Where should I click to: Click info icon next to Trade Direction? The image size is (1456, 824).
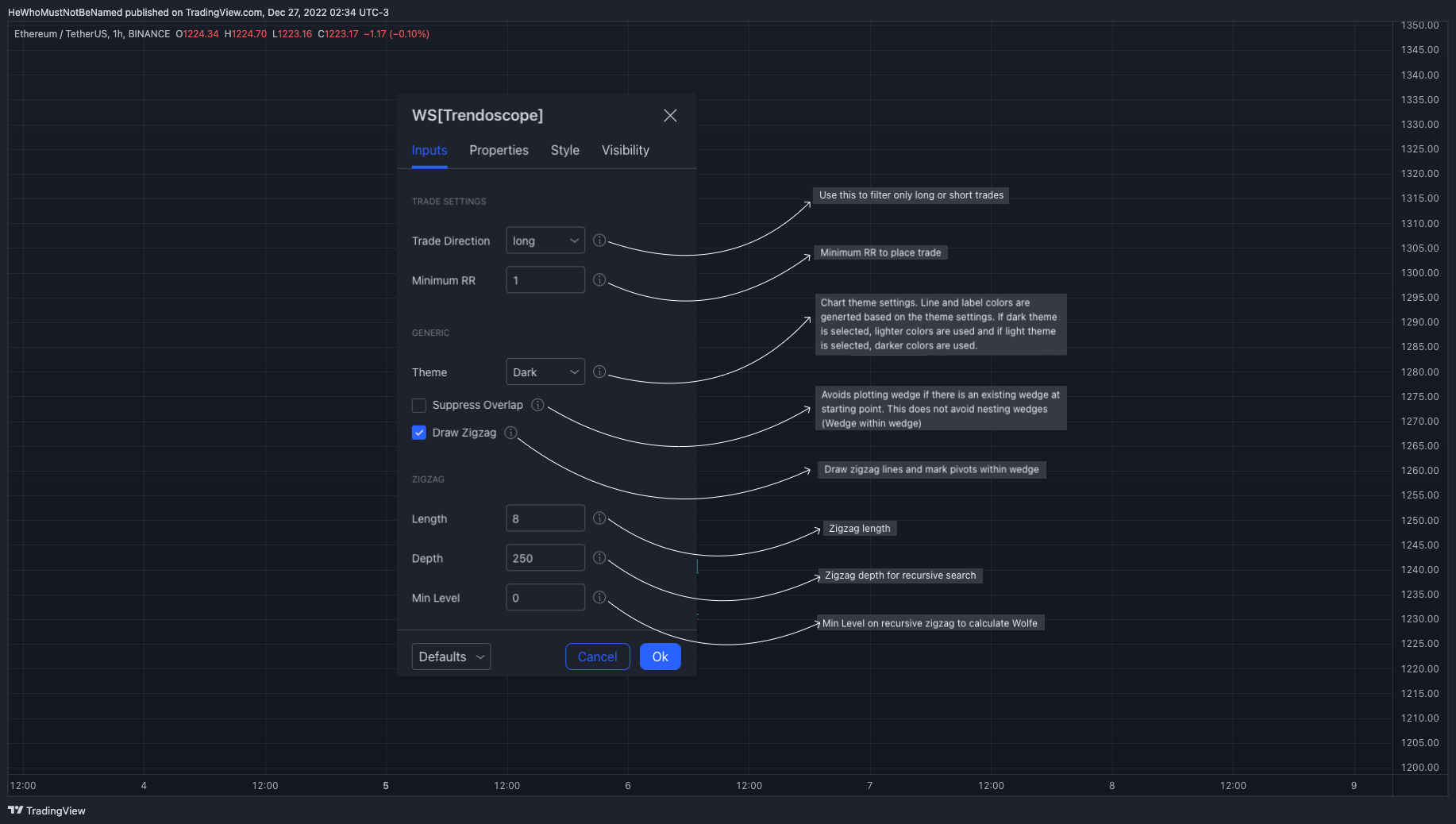point(599,241)
